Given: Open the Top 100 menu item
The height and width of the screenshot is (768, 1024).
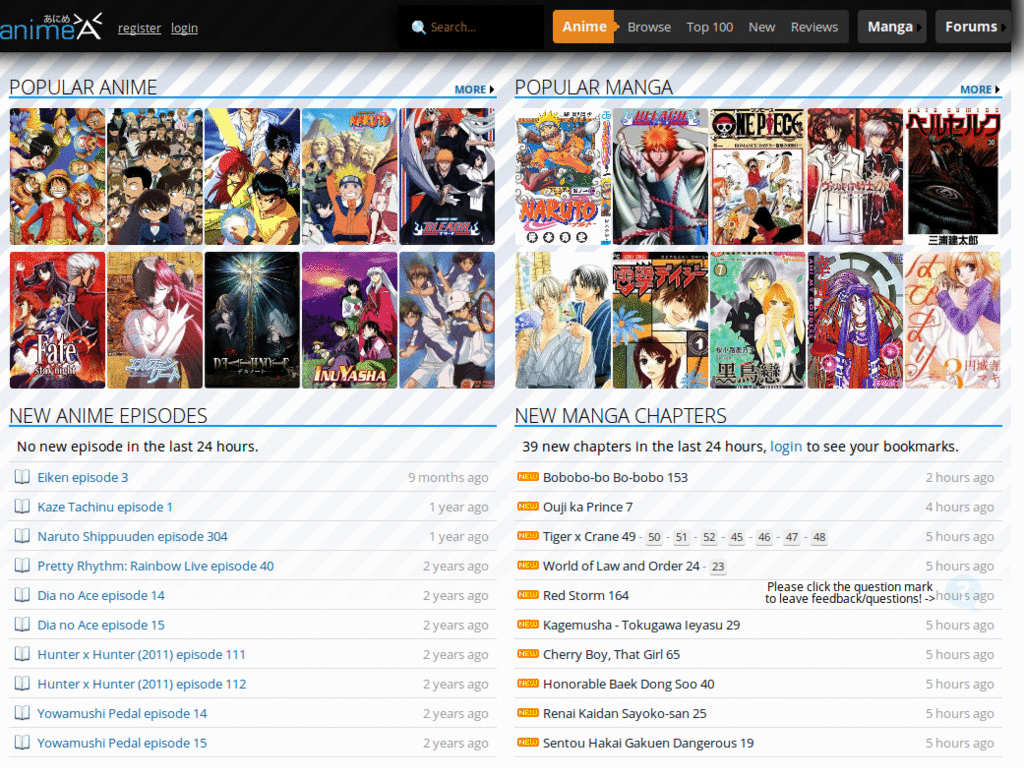Looking at the screenshot, I should [x=709, y=27].
